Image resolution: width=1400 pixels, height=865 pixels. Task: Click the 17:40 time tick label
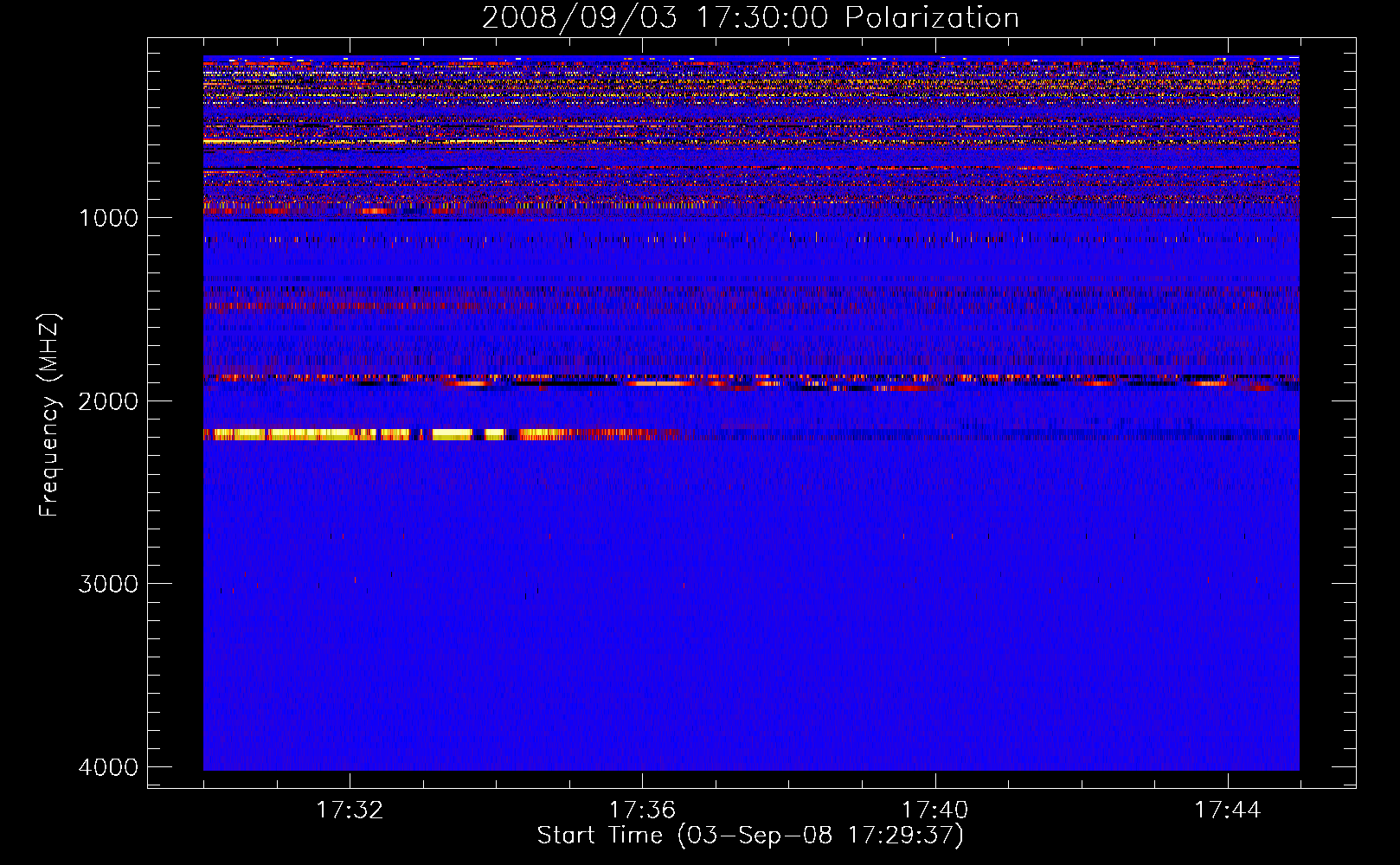click(934, 811)
